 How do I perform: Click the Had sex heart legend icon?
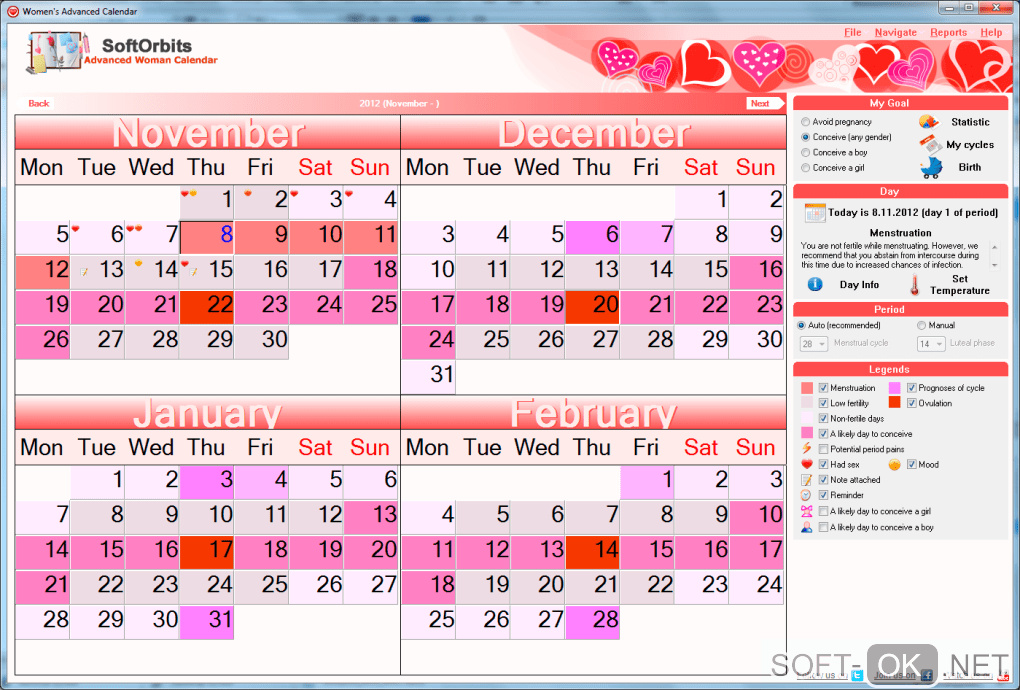coord(807,464)
